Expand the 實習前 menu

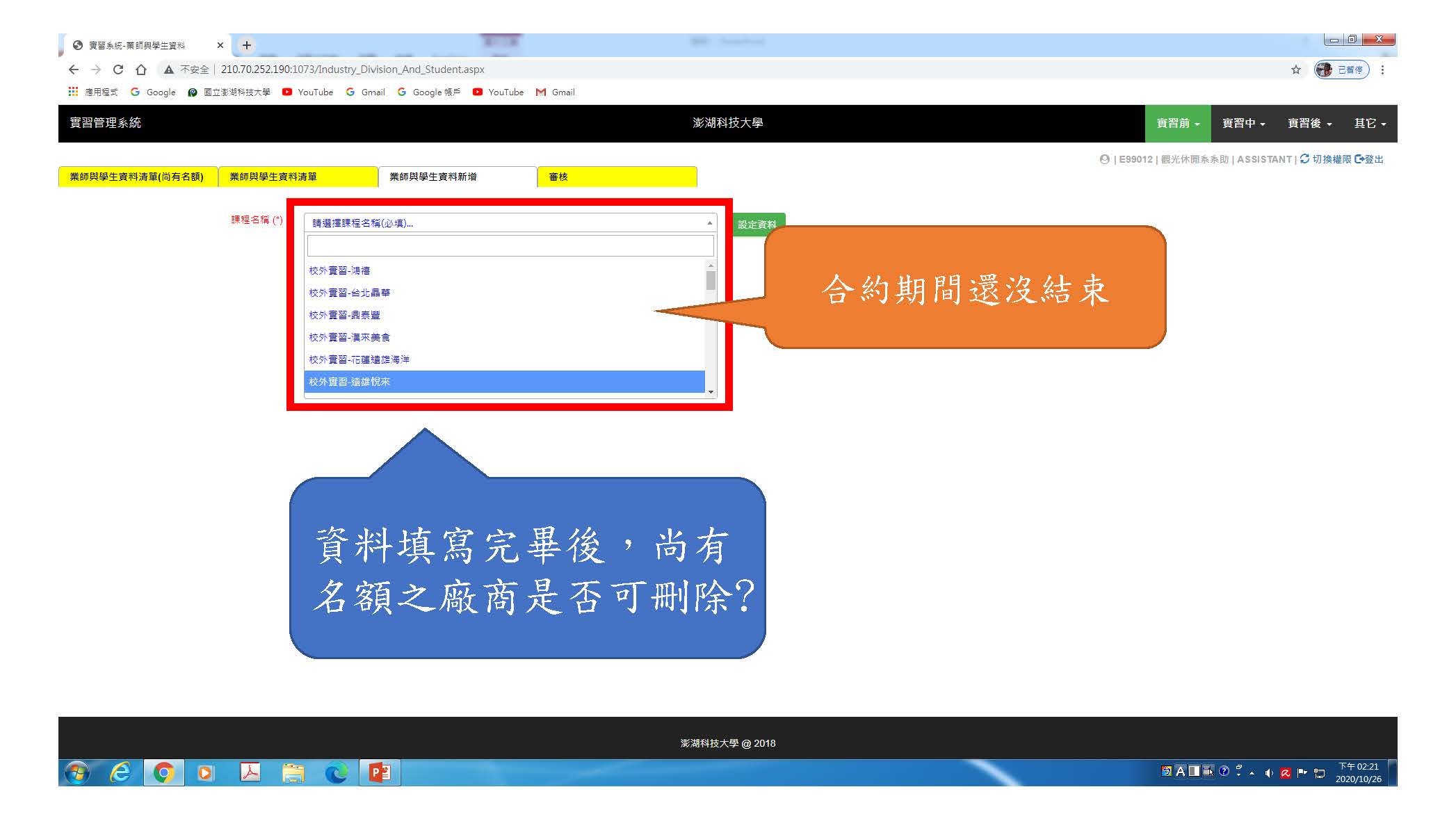1178,124
